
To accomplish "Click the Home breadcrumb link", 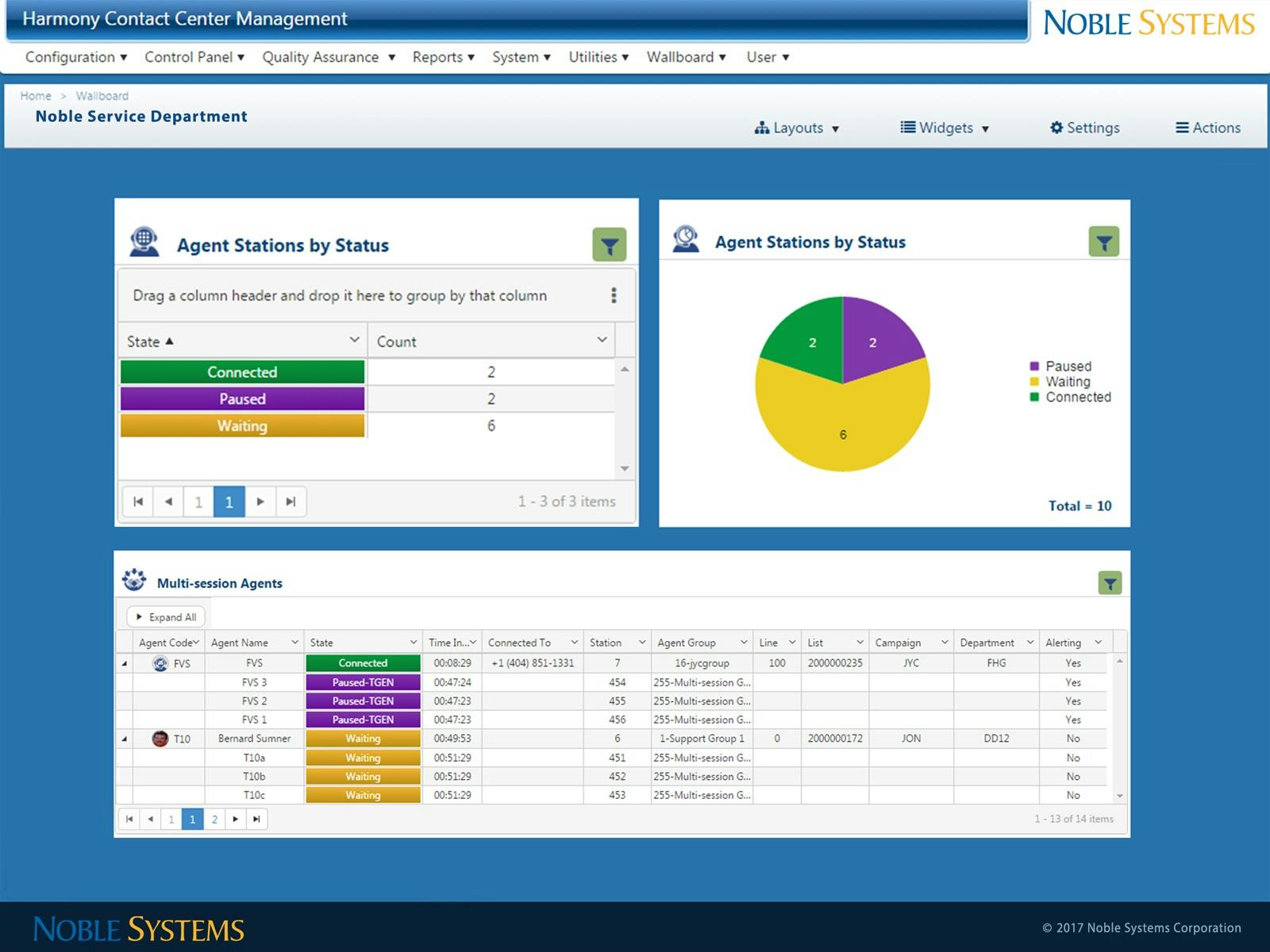I will click(x=36, y=96).
